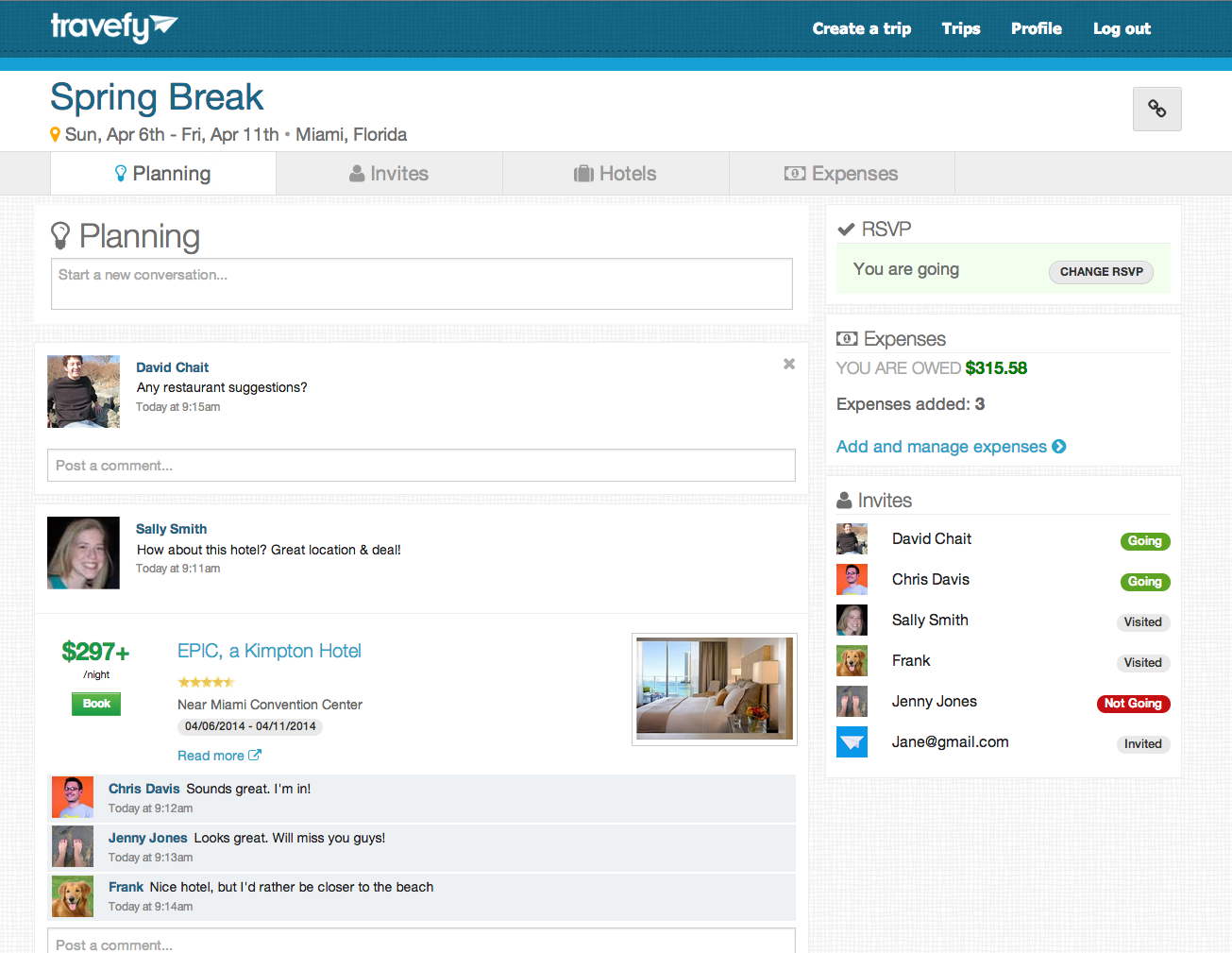Click Frank's dog avatar in the Invites list
This screenshot has width=1232, height=953.
pyautogui.click(x=852, y=661)
